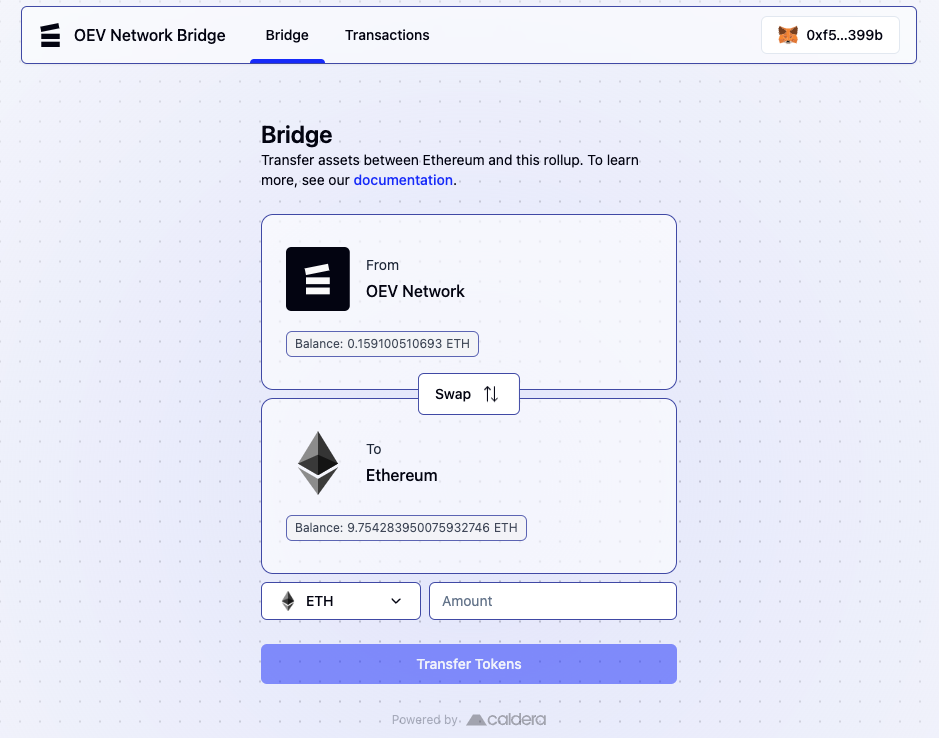Click the Amount input field

click(552, 600)
